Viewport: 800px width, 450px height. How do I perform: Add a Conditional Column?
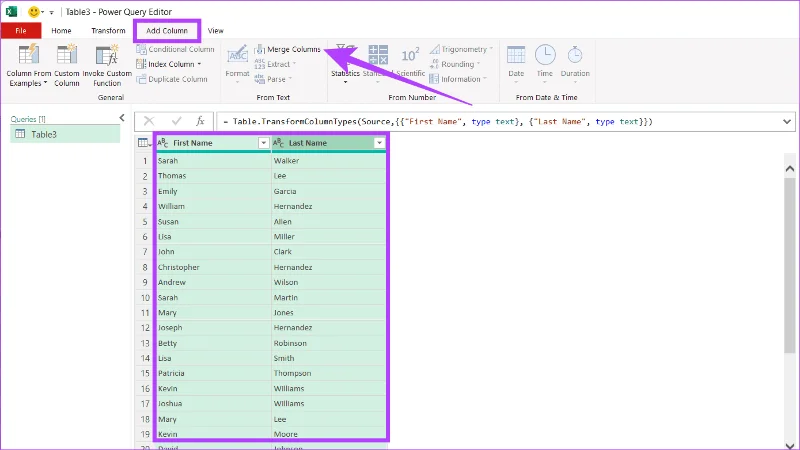176,49
